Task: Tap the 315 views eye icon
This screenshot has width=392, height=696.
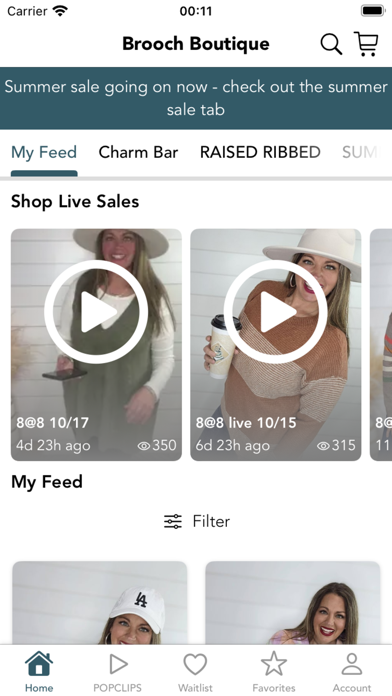Action: 323,446
